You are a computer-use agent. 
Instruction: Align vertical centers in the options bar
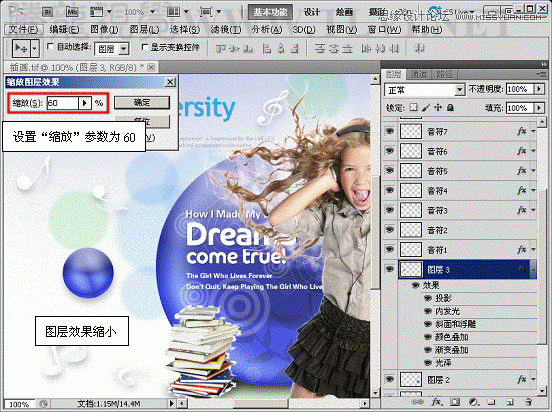[x=234, y=49]
